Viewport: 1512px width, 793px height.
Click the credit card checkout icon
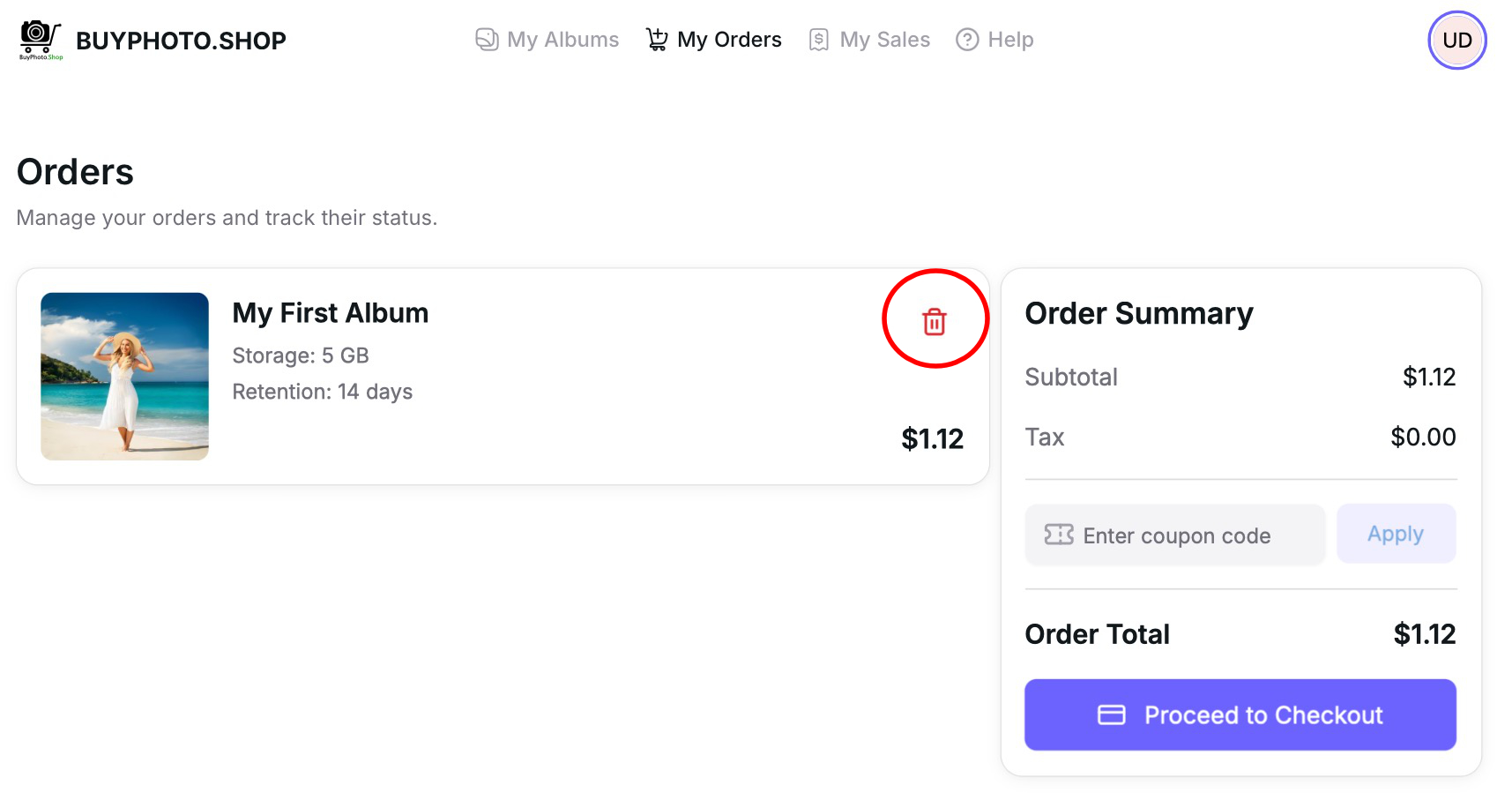click(1111, 714)
